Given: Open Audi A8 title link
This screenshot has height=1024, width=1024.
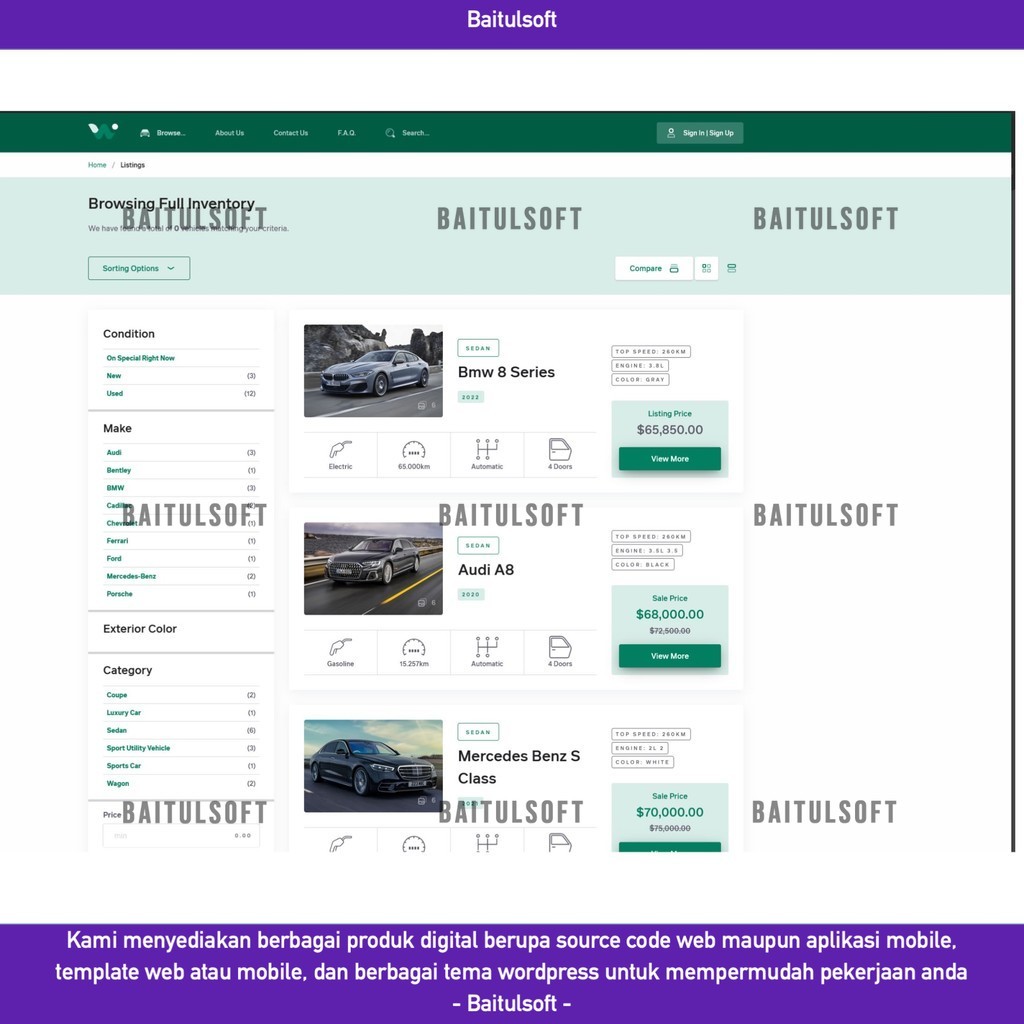Looking at the screenshot, I should click(x=486, y=569).
